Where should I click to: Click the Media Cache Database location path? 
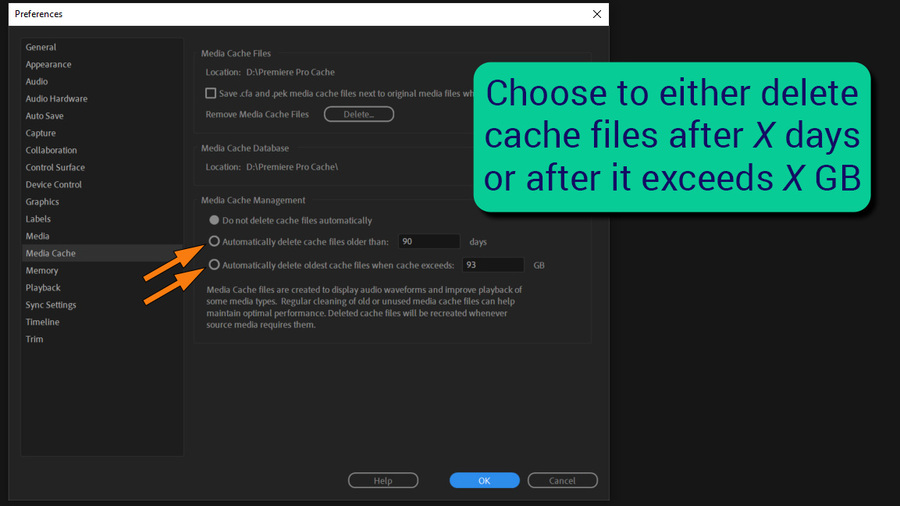pos(292,167)
